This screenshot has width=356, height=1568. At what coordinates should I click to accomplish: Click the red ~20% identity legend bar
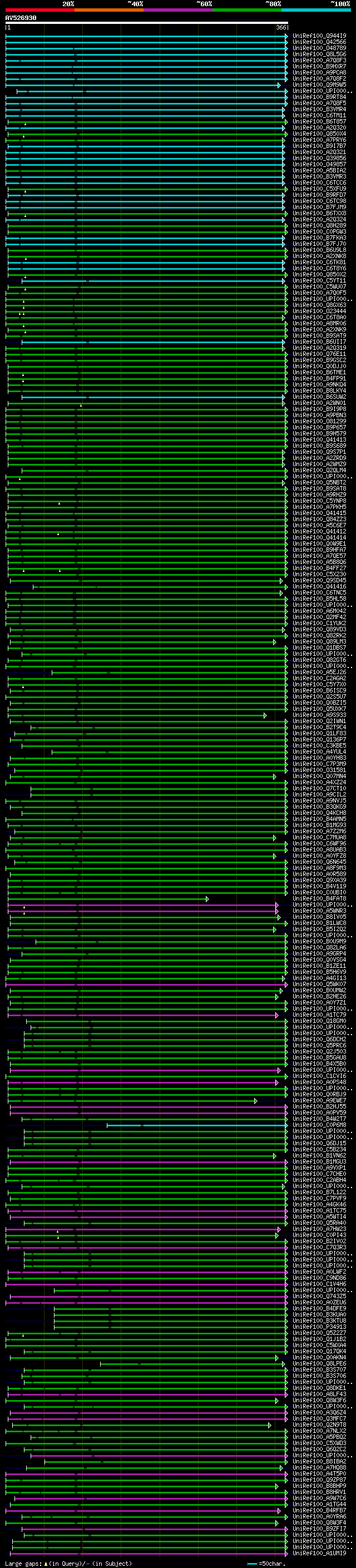pyautogui.click(x=39, y=10)
